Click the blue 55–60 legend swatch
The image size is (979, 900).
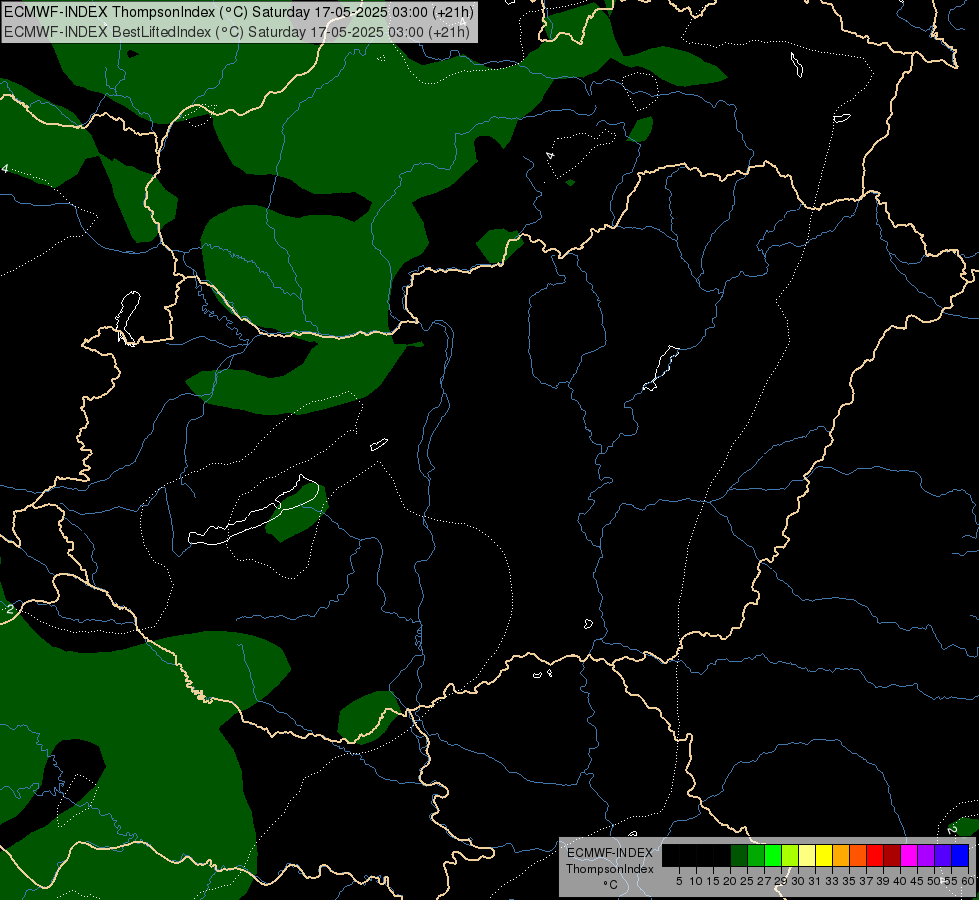960,855
